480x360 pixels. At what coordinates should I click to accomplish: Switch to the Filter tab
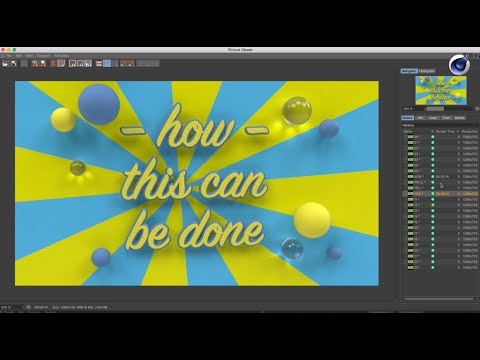point(446,118)
